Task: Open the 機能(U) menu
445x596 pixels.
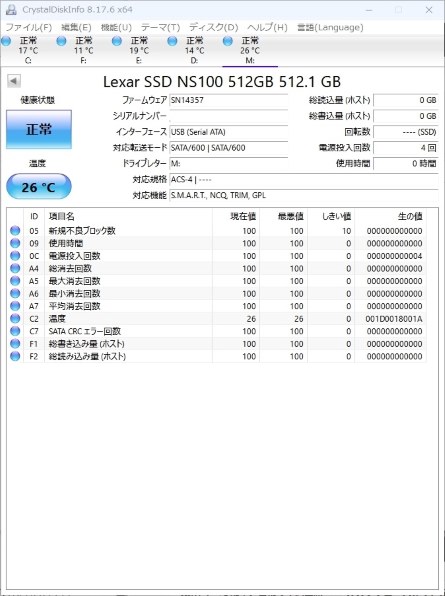Action: click(116, 27)
